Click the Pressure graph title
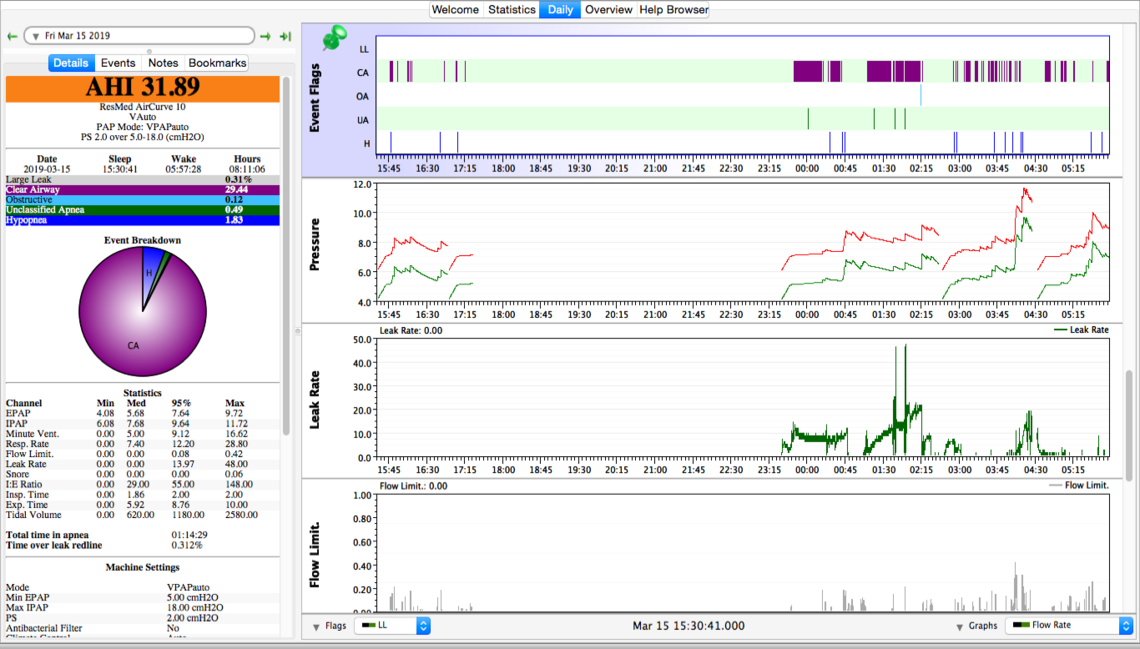Screen dimensions: 1140x649 pyautogui.click(x=315, y=244)
